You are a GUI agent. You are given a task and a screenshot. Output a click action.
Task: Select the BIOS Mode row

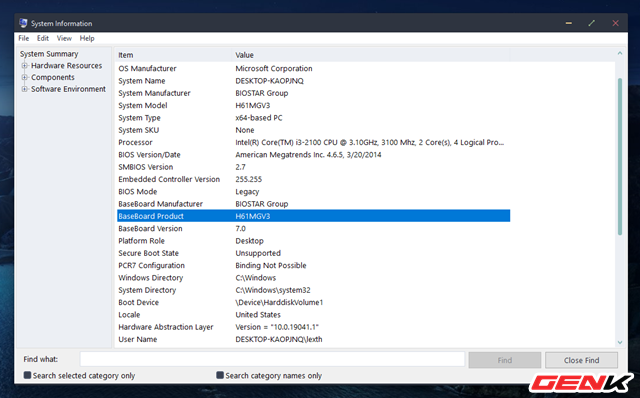tap(313, 191)
